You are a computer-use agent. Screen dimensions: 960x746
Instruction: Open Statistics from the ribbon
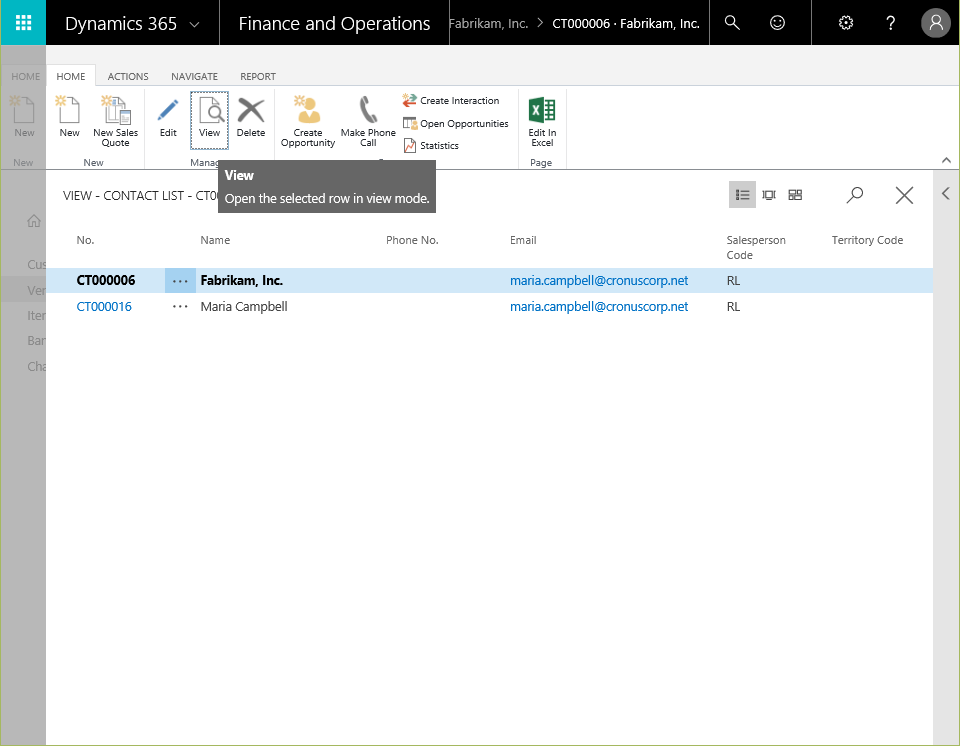(431, 146)
